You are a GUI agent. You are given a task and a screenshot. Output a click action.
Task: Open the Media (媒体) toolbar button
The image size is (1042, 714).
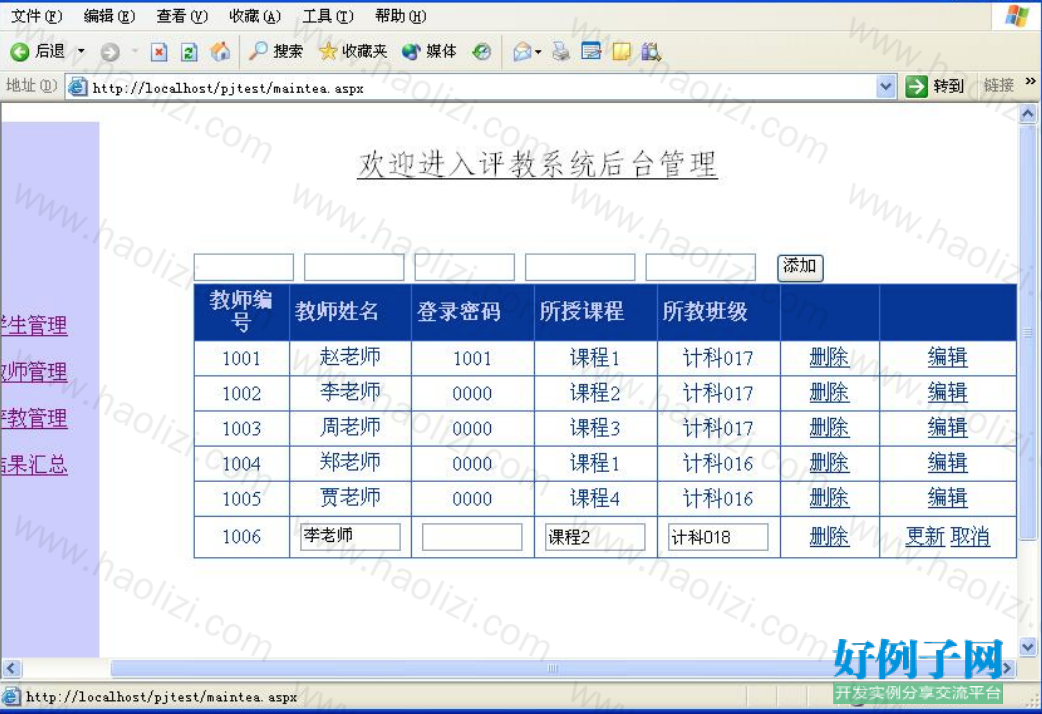pyautogui.click(x=430, y=51)
